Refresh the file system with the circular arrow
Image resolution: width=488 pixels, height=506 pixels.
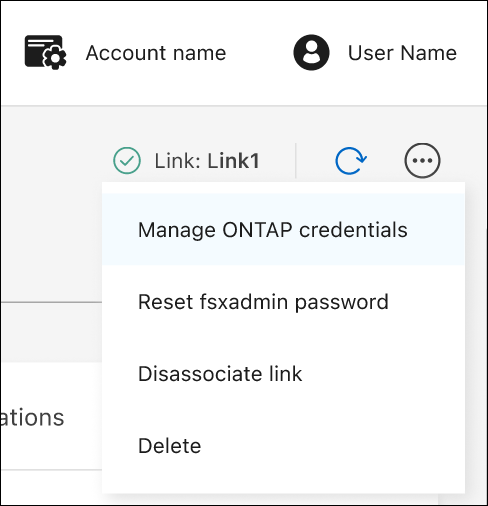tap(351, 161)
